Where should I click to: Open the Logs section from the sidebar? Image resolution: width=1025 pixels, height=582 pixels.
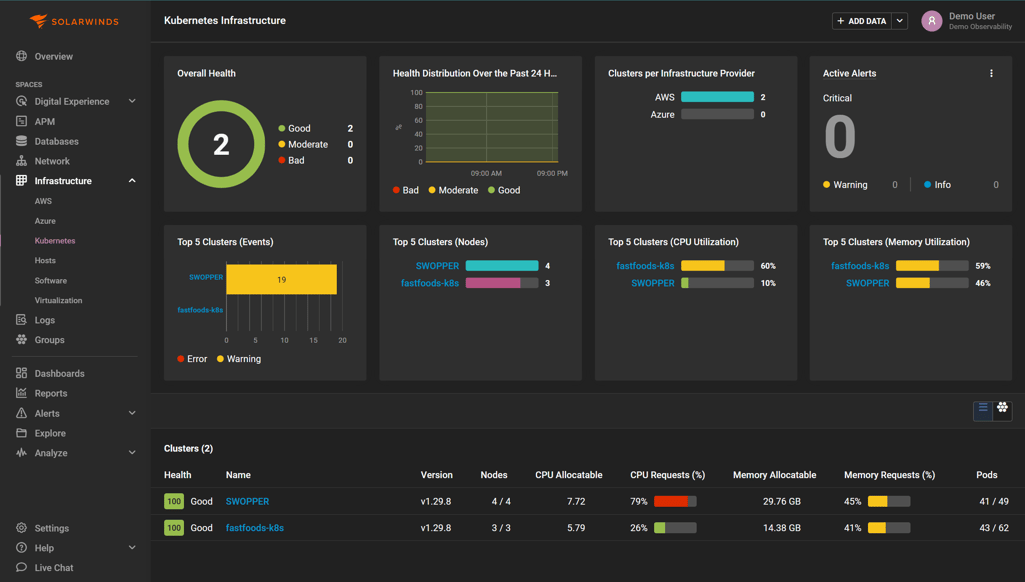22,320
